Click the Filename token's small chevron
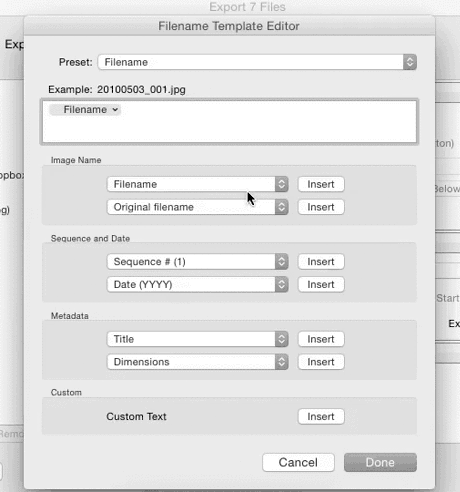 (115, 110)
